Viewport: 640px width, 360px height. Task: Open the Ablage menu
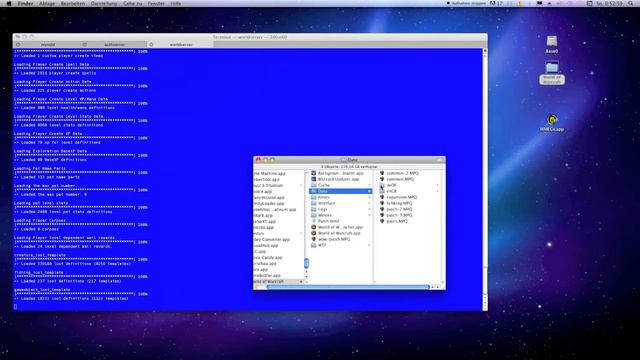coord(47,3)
